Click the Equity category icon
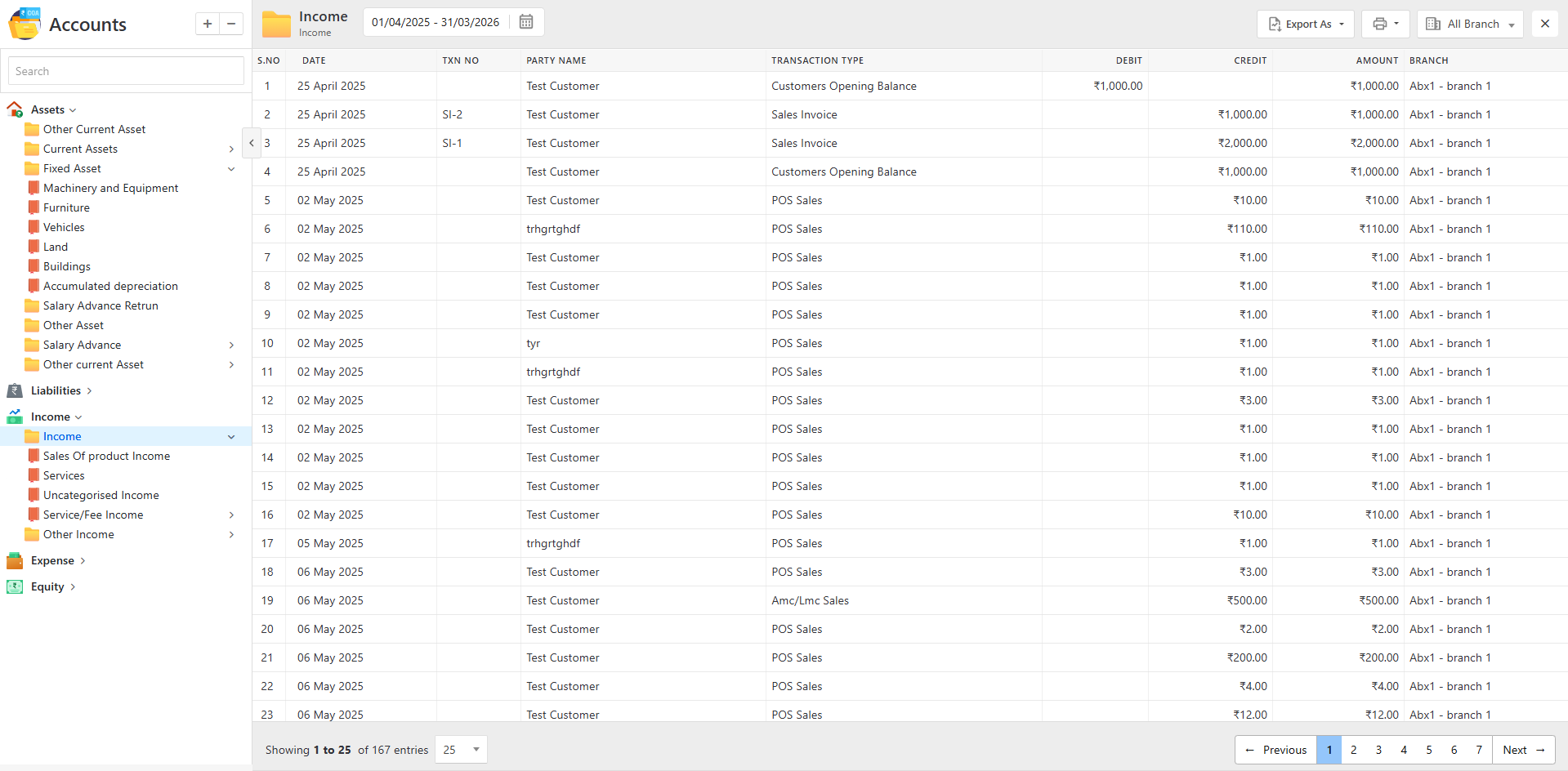 coord(15,586)
